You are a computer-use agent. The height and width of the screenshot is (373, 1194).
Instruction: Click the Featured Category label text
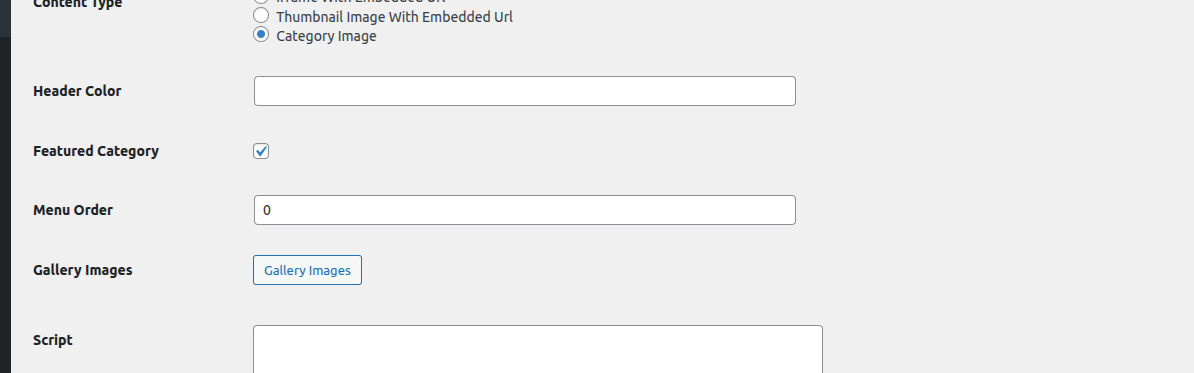96,151
